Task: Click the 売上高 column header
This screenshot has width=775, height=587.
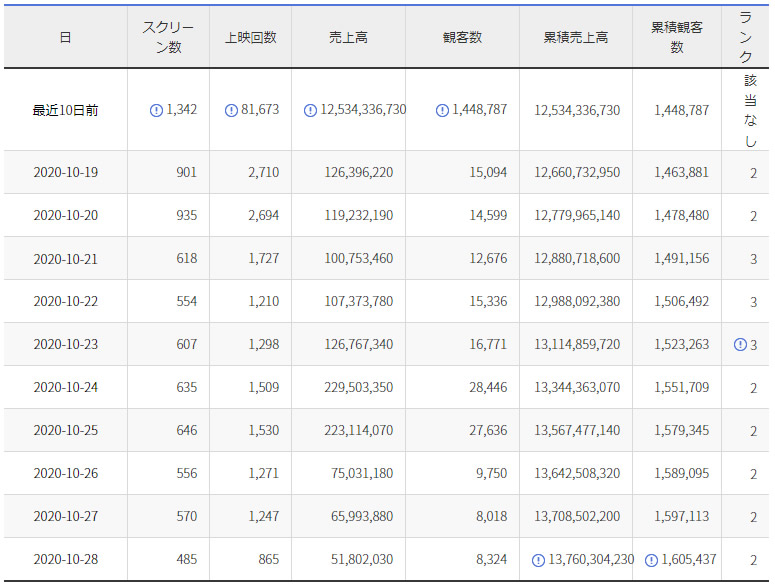Action: tap(348, 37)
